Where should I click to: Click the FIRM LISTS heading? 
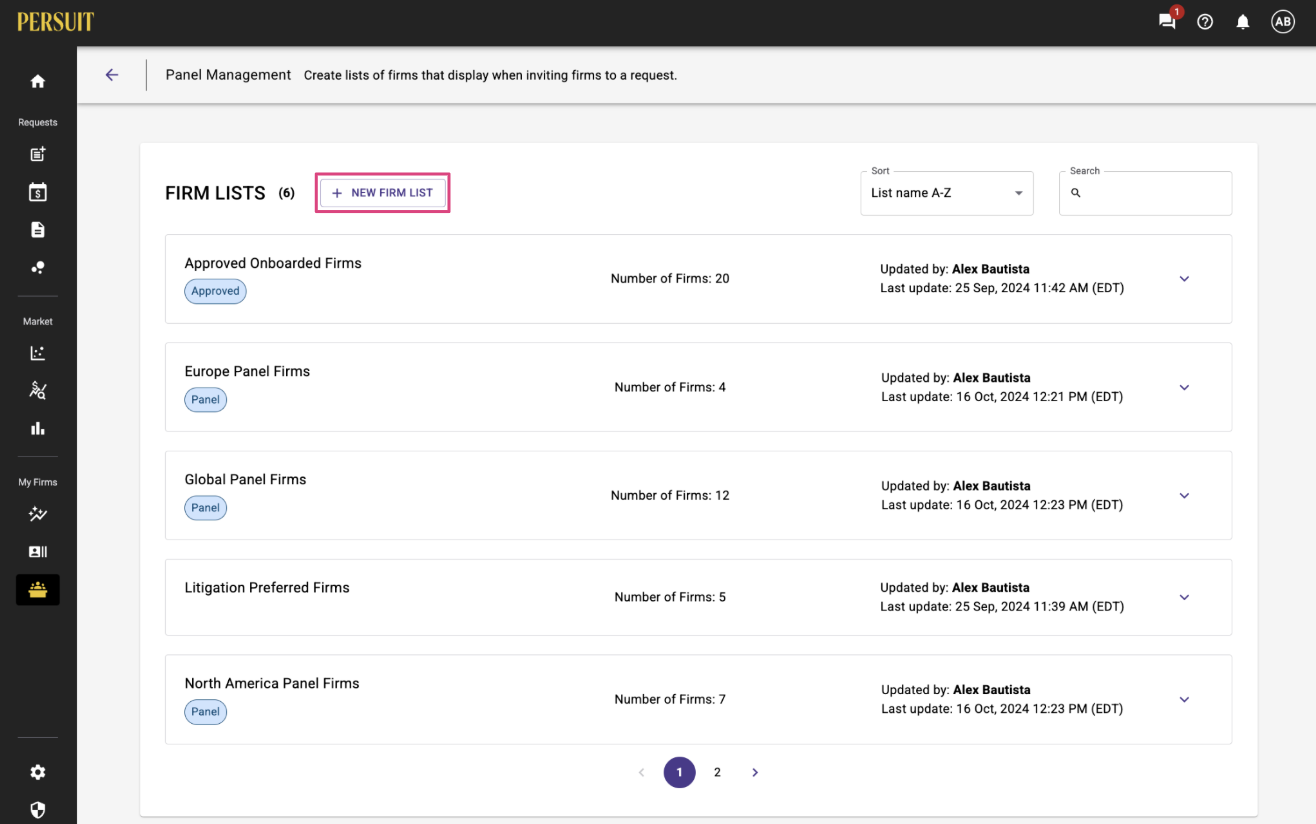coord(215,193)
